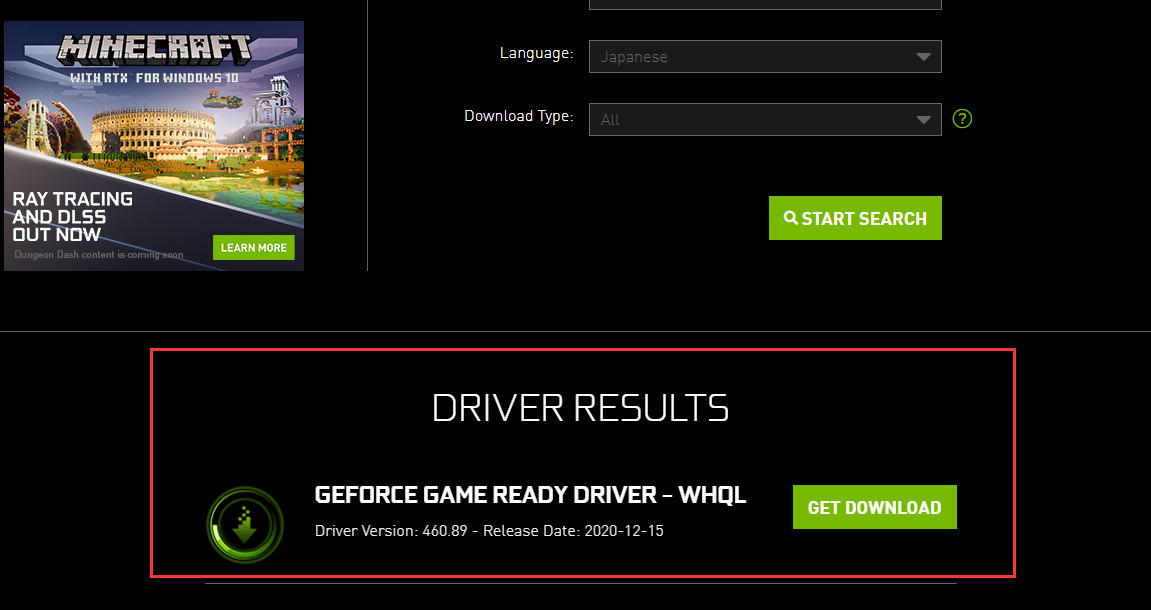Click the green question mark help icon
Image resolution: width=1151 pixels, height=610 pixels.
click(x=962, y=118)
